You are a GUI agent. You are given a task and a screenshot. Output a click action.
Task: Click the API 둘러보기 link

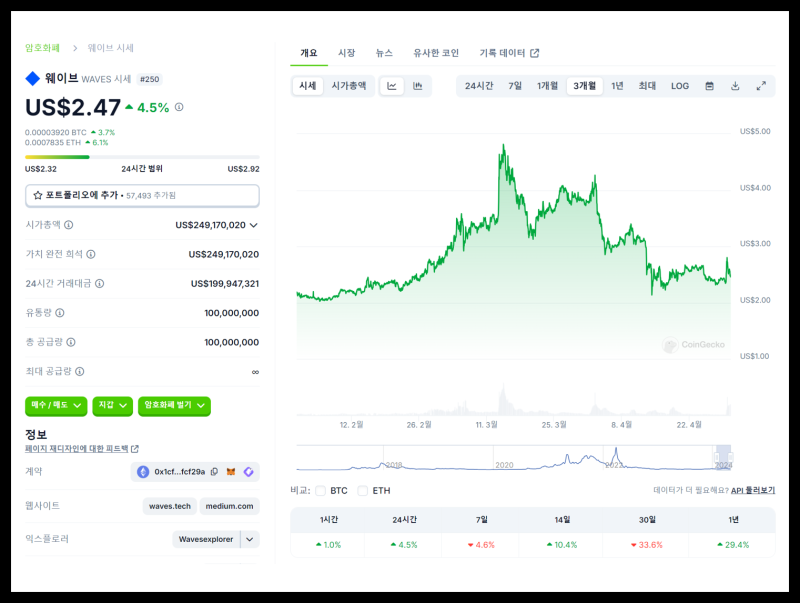tap(752, 491)
